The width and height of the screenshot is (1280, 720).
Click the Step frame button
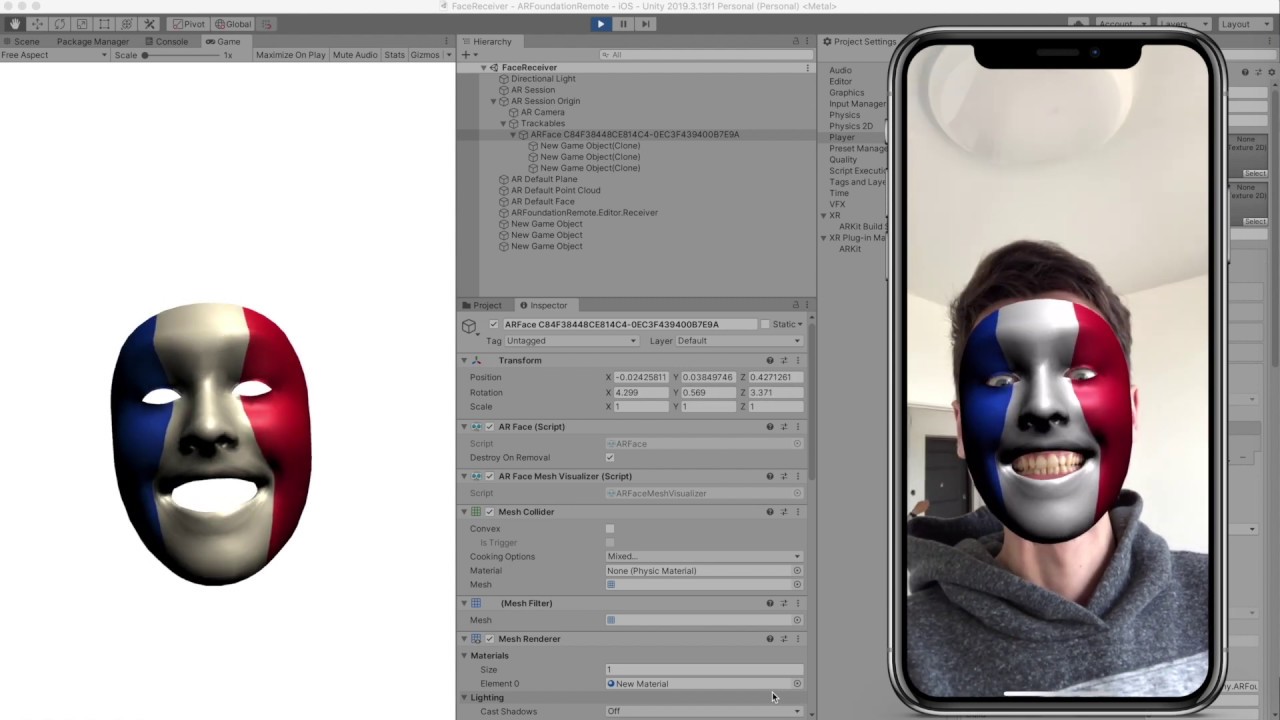(x=645, y=24)
